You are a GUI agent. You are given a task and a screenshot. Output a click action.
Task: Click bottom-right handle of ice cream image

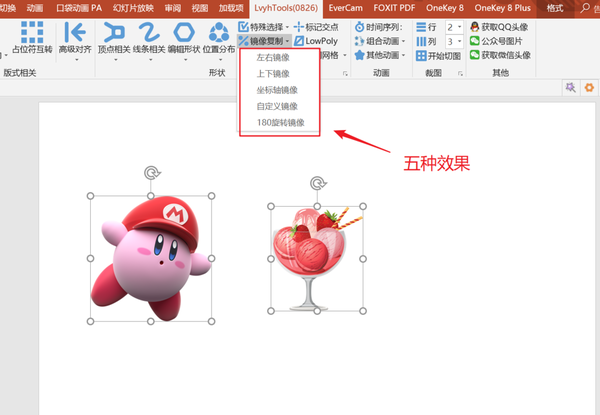tap(363, 311)
